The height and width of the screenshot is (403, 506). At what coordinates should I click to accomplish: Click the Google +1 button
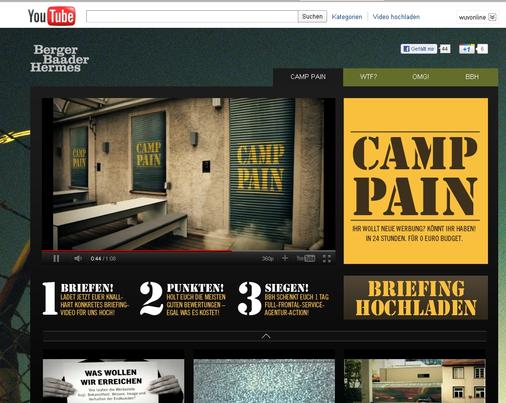click(x=467, y=49)
